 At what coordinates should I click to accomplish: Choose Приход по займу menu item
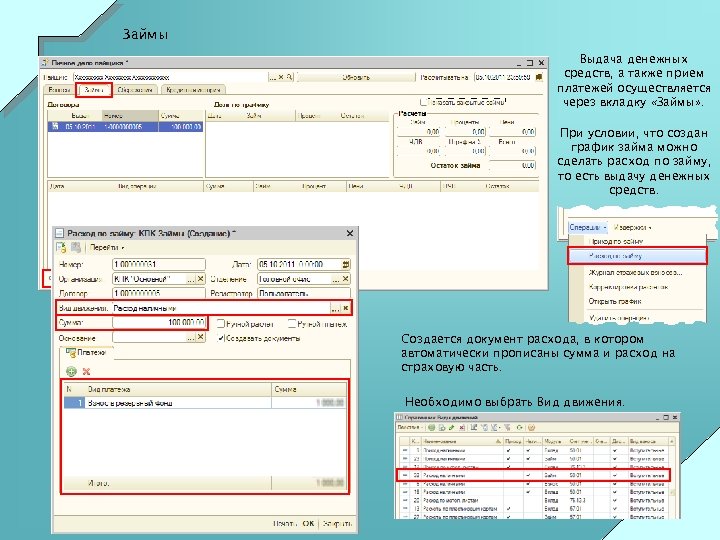click(615, 242)
